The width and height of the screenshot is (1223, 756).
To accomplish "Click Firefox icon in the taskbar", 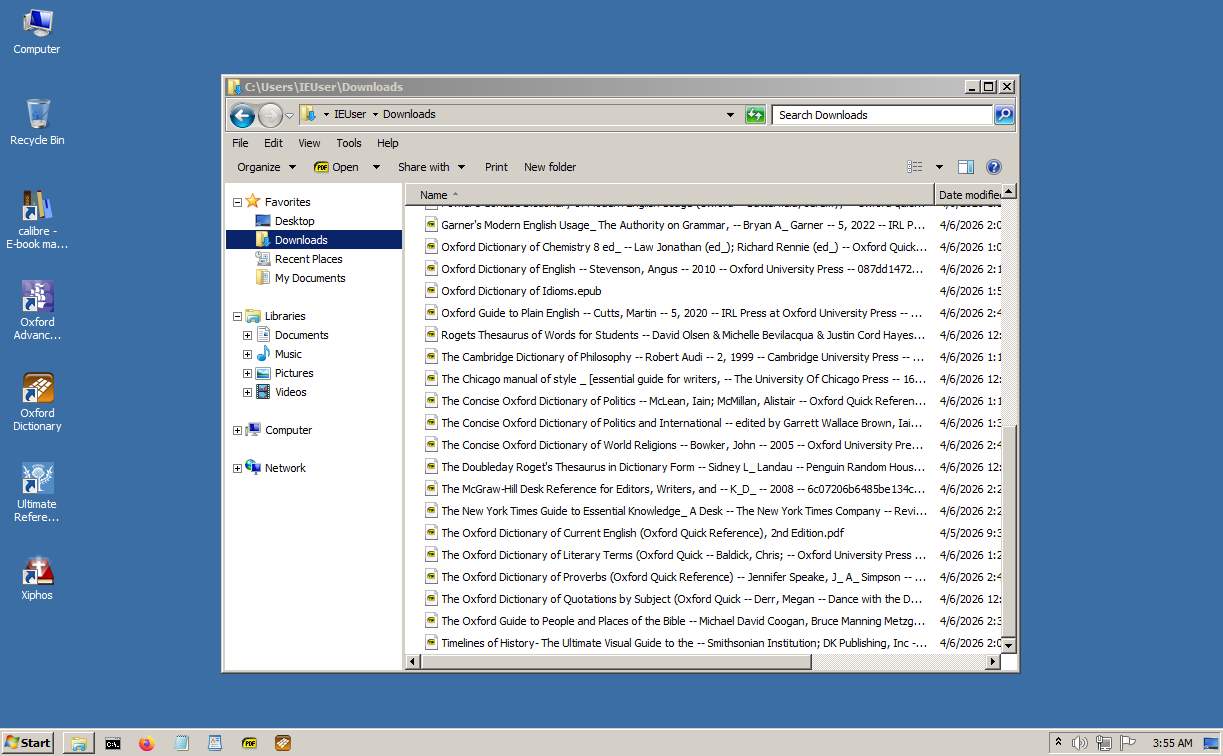I will (x=147, y=743).
